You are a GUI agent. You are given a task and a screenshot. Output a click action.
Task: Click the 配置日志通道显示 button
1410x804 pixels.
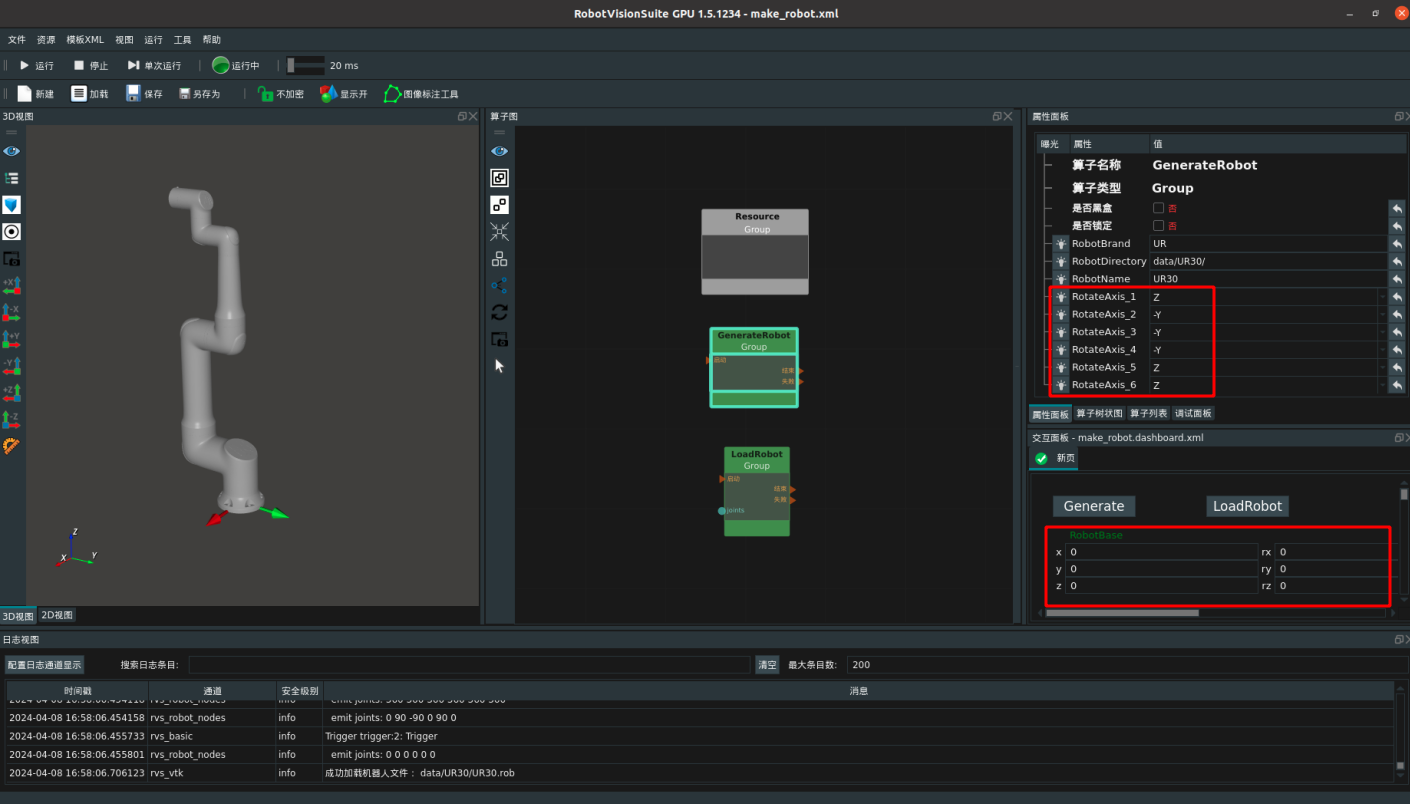tap(44, 665)
